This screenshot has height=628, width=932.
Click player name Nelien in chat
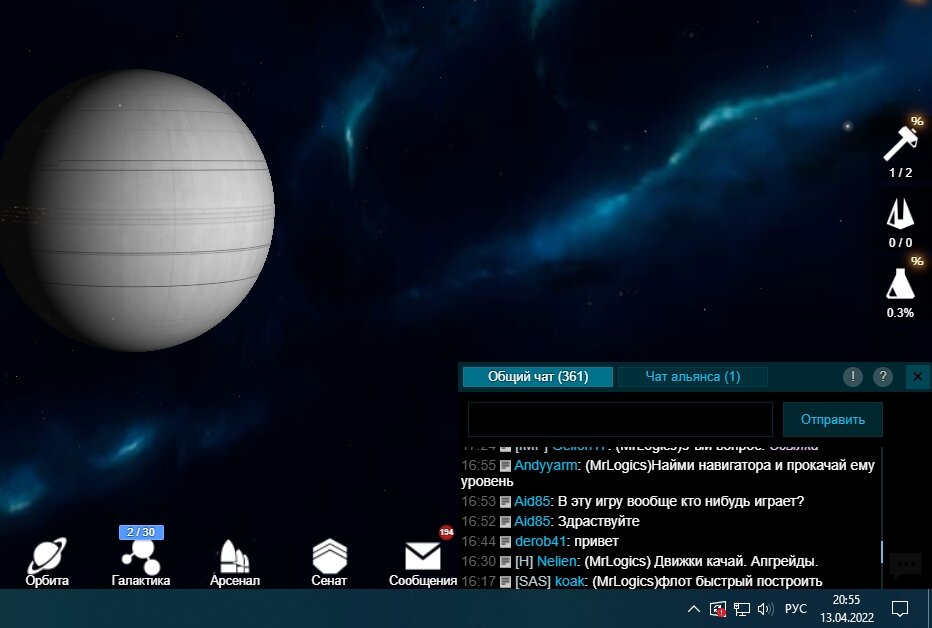coord(556,561)
